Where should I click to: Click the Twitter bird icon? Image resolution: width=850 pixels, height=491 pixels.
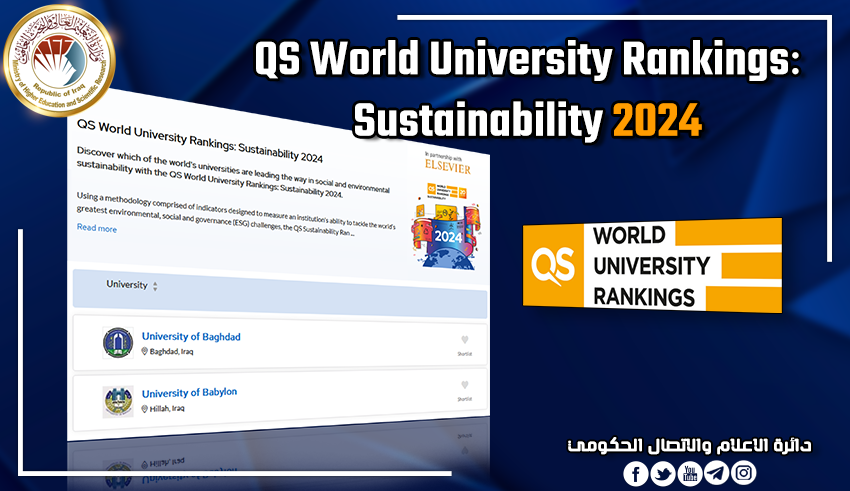[x=662, y=473]
